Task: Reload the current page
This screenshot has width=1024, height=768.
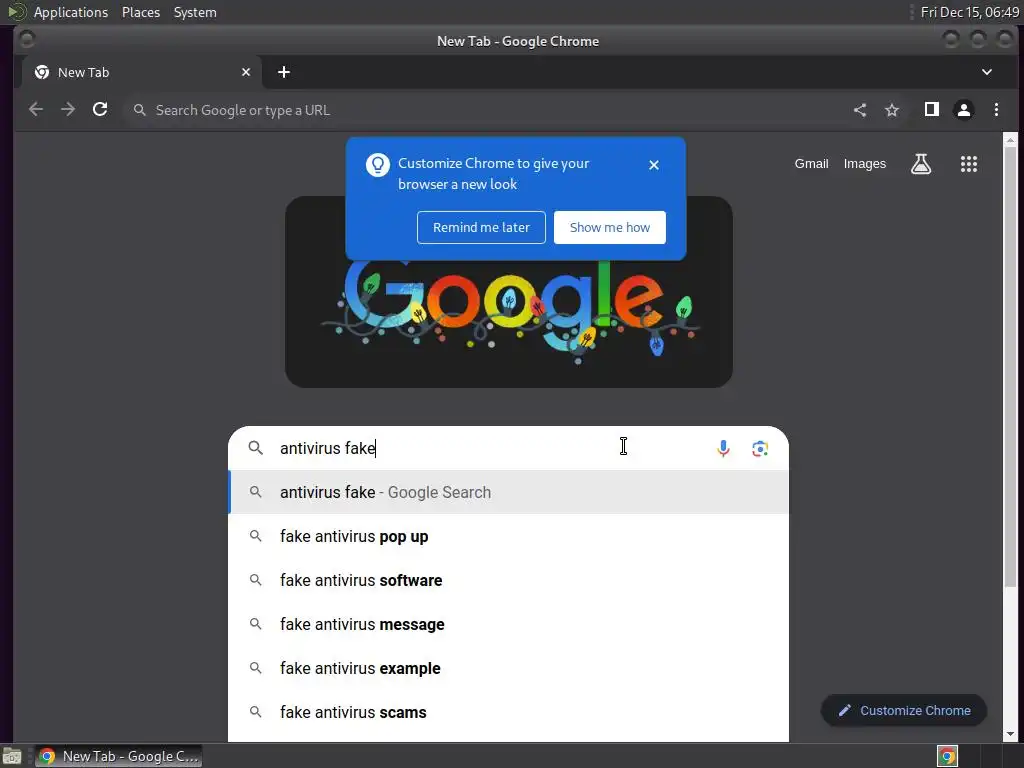Action: pos(100,110)
